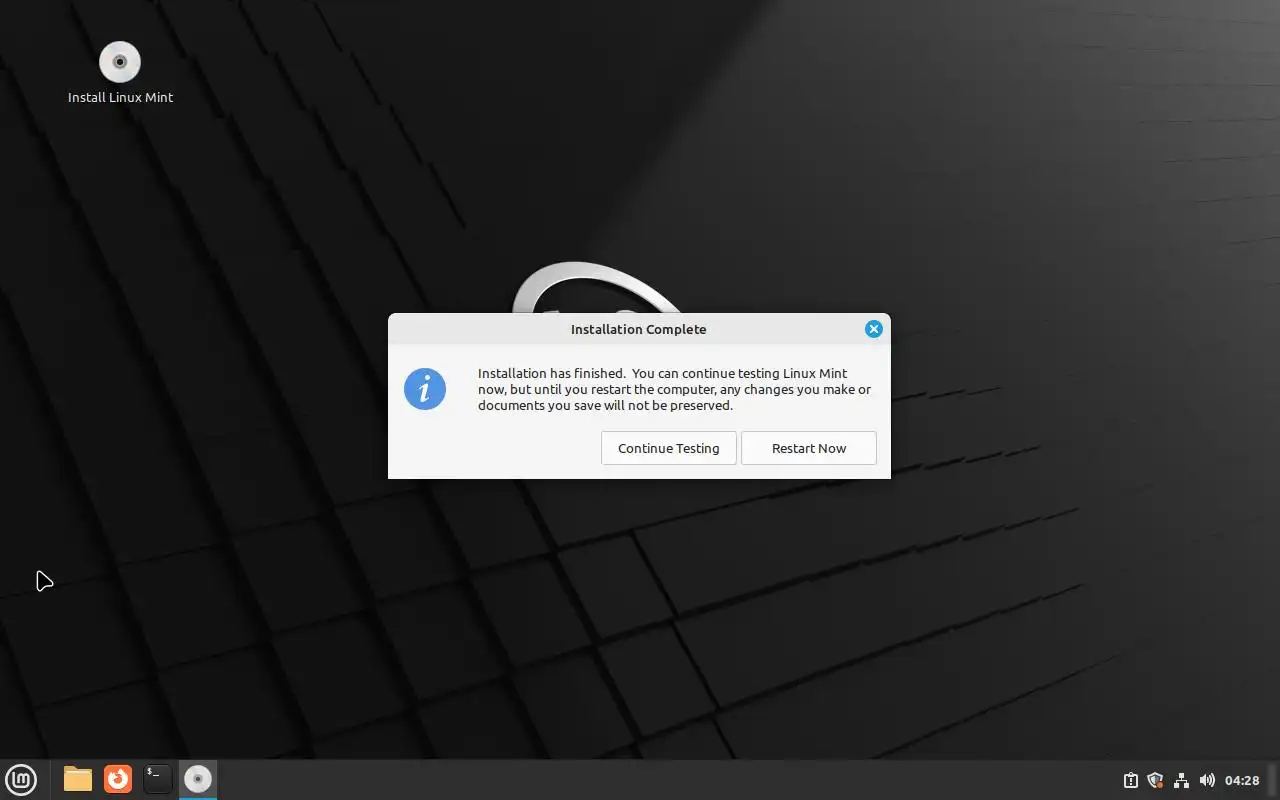Open the Linux Mint start menu

tap(21, 779)
